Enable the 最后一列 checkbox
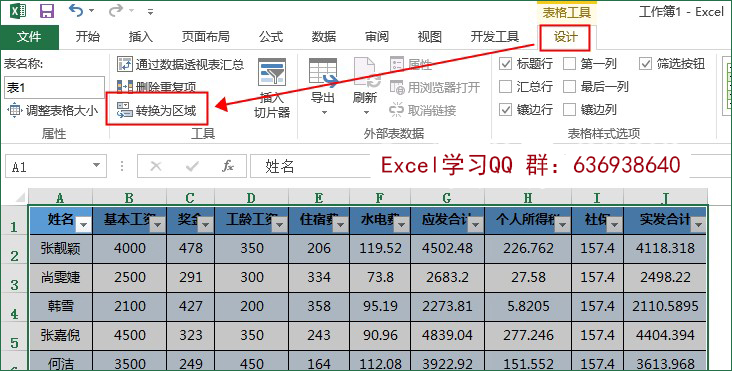The image size is (732, 371). click(570, 86)
